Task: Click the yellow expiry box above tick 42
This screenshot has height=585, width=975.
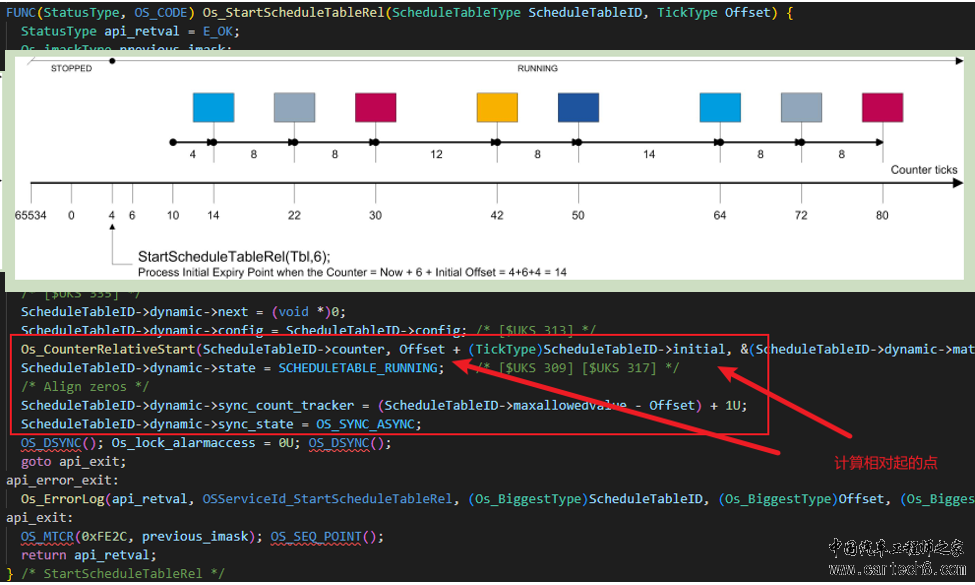Action: [x=497, y=108]
